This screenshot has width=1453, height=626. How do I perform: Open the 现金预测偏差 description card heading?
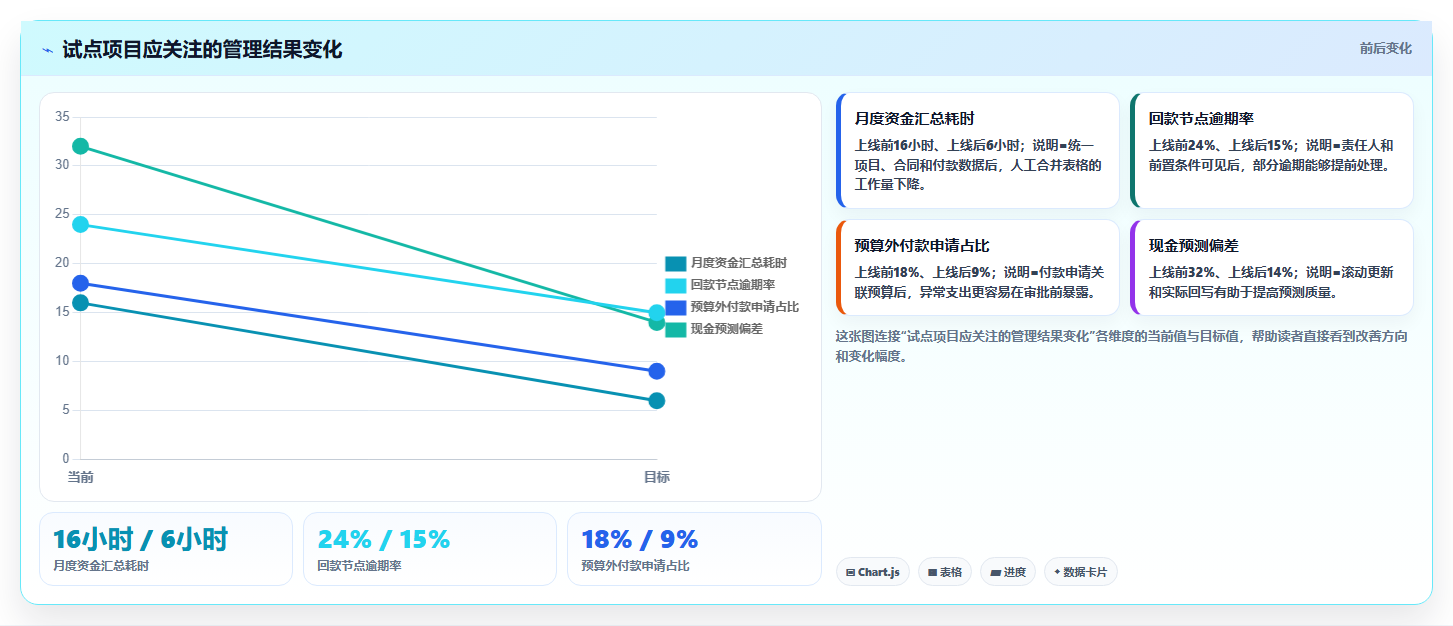click(1194, 246)
